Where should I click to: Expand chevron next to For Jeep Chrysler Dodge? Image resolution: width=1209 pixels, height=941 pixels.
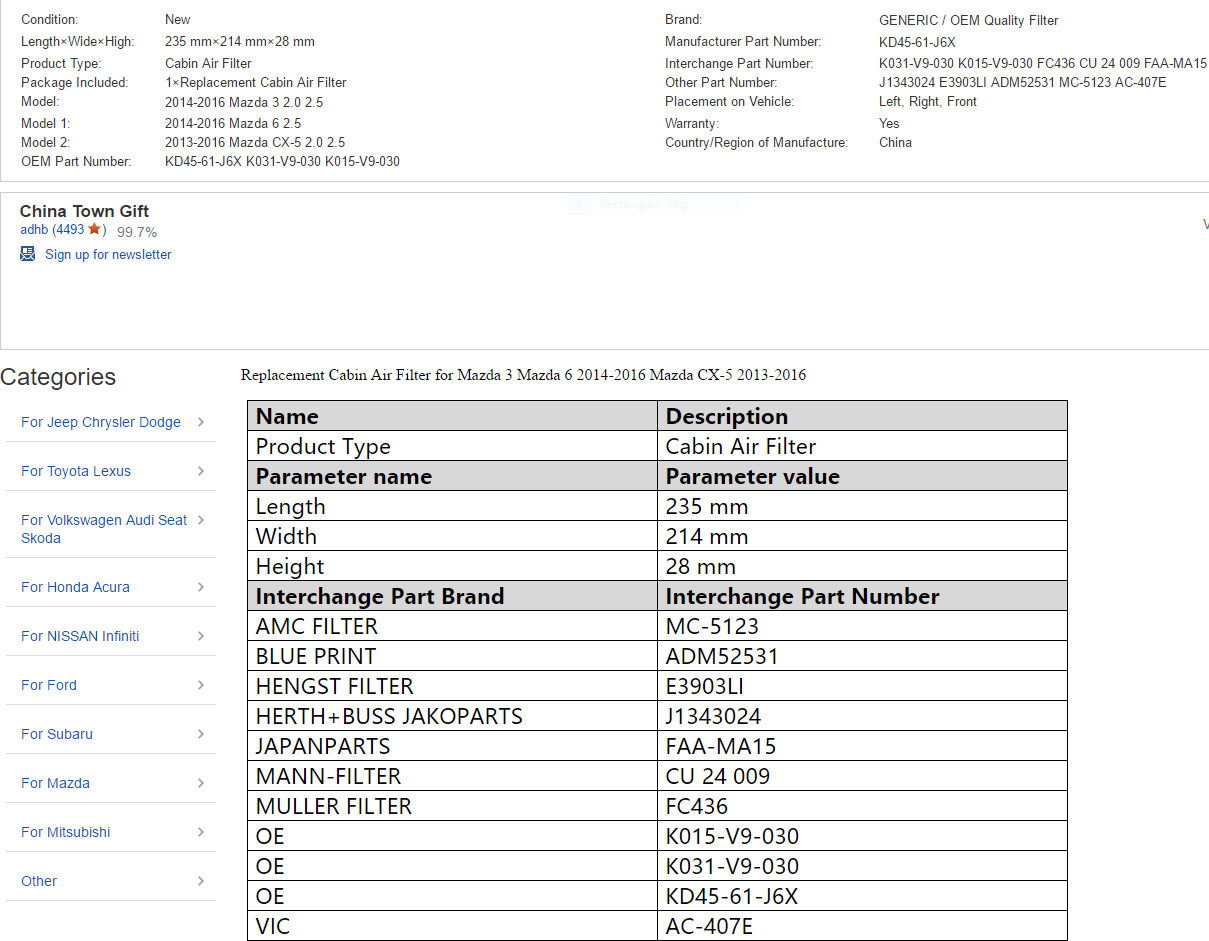201,422
